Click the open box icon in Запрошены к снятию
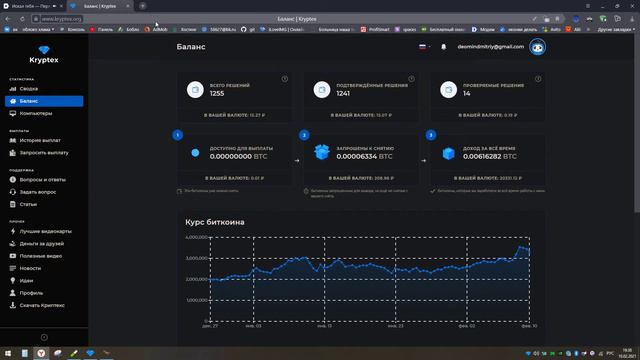The image size is (640, 360). click(322, 153)
